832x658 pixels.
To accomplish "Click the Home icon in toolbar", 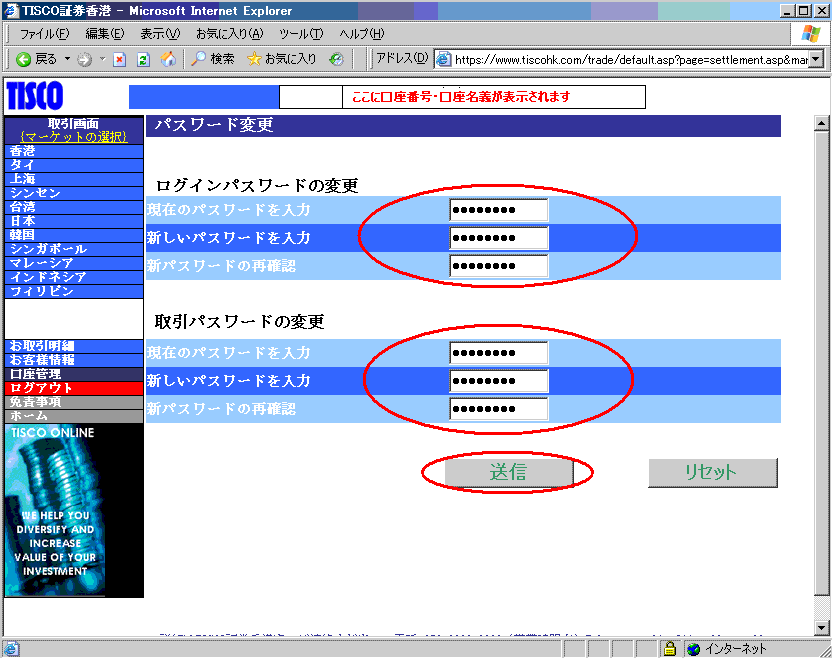I will (168, 59).
